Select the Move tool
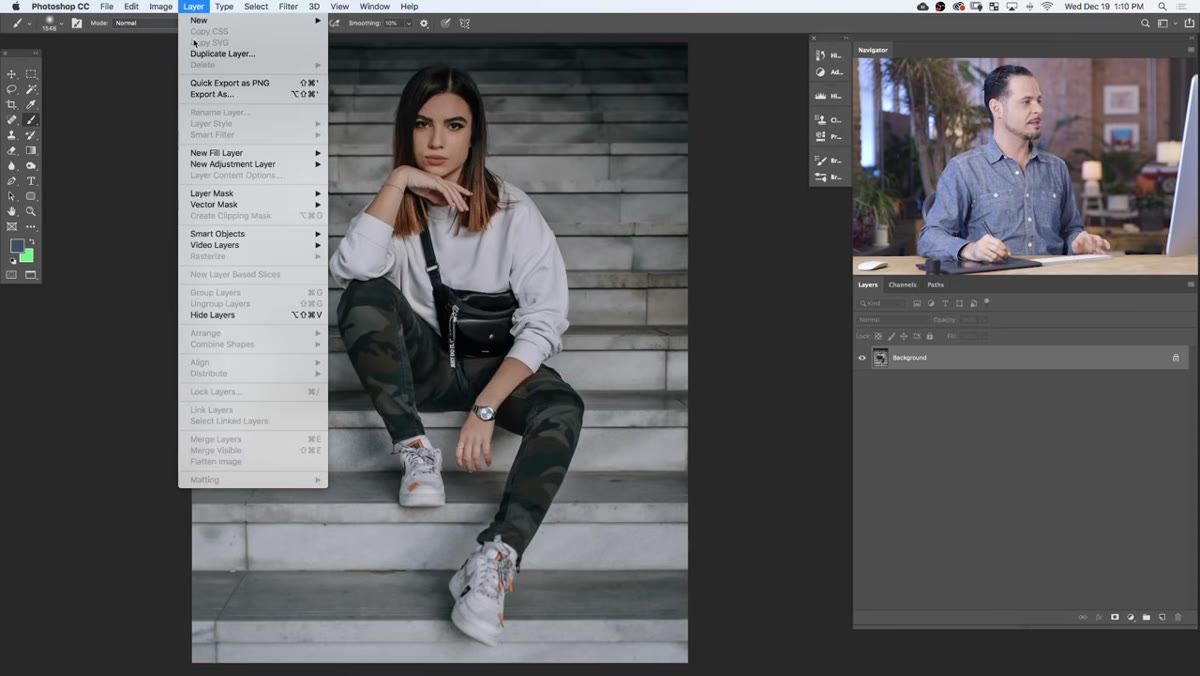Image resolution: width=1200 pixels, height=676 pixels. [12, 74]
